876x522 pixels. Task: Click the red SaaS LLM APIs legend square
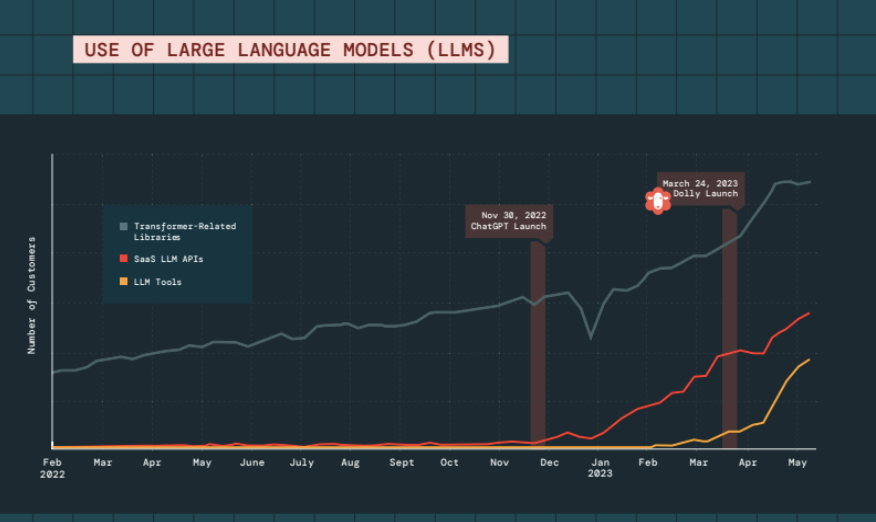coord(123,258)
